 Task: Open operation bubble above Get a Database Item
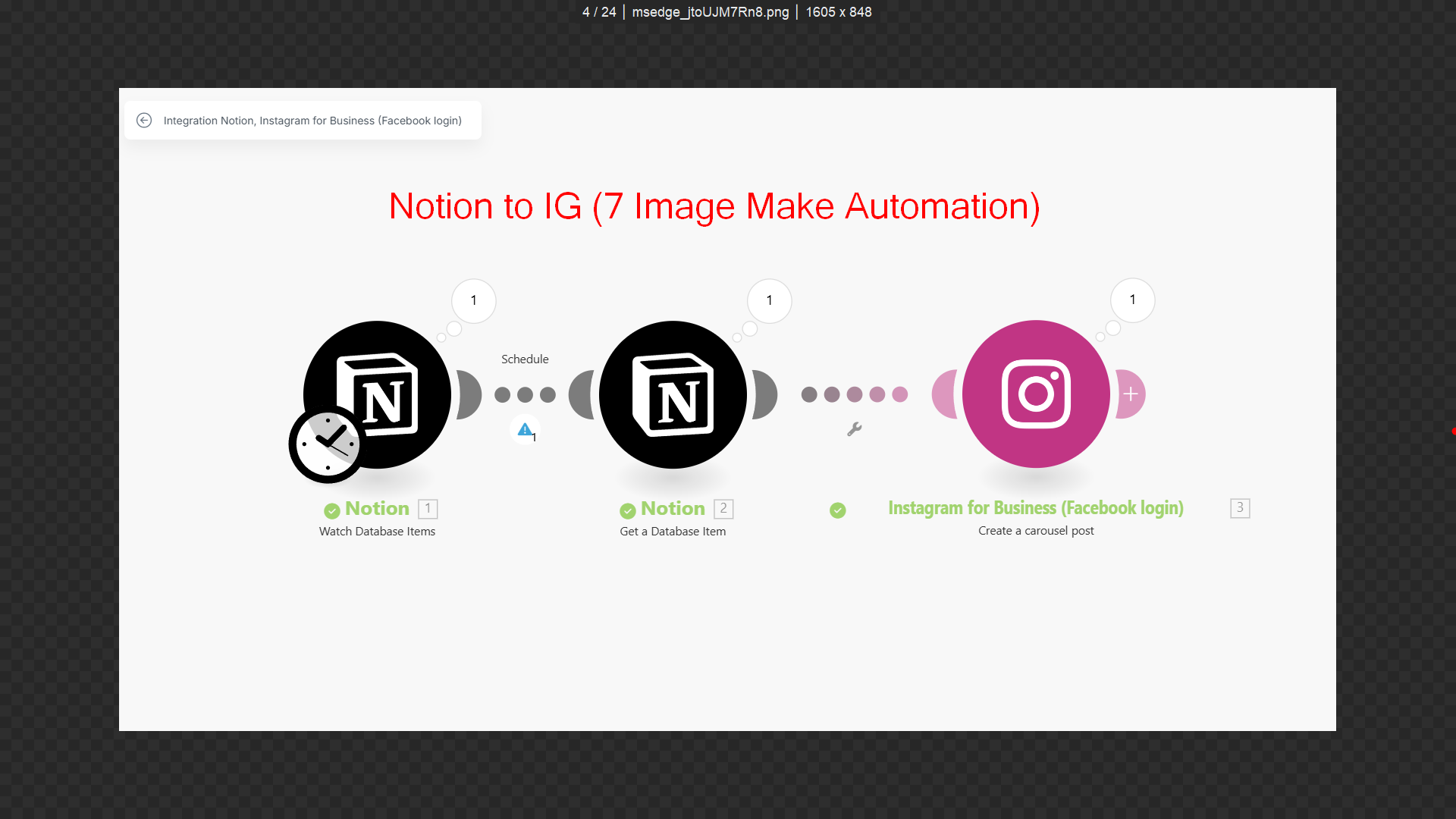[770, 301]
